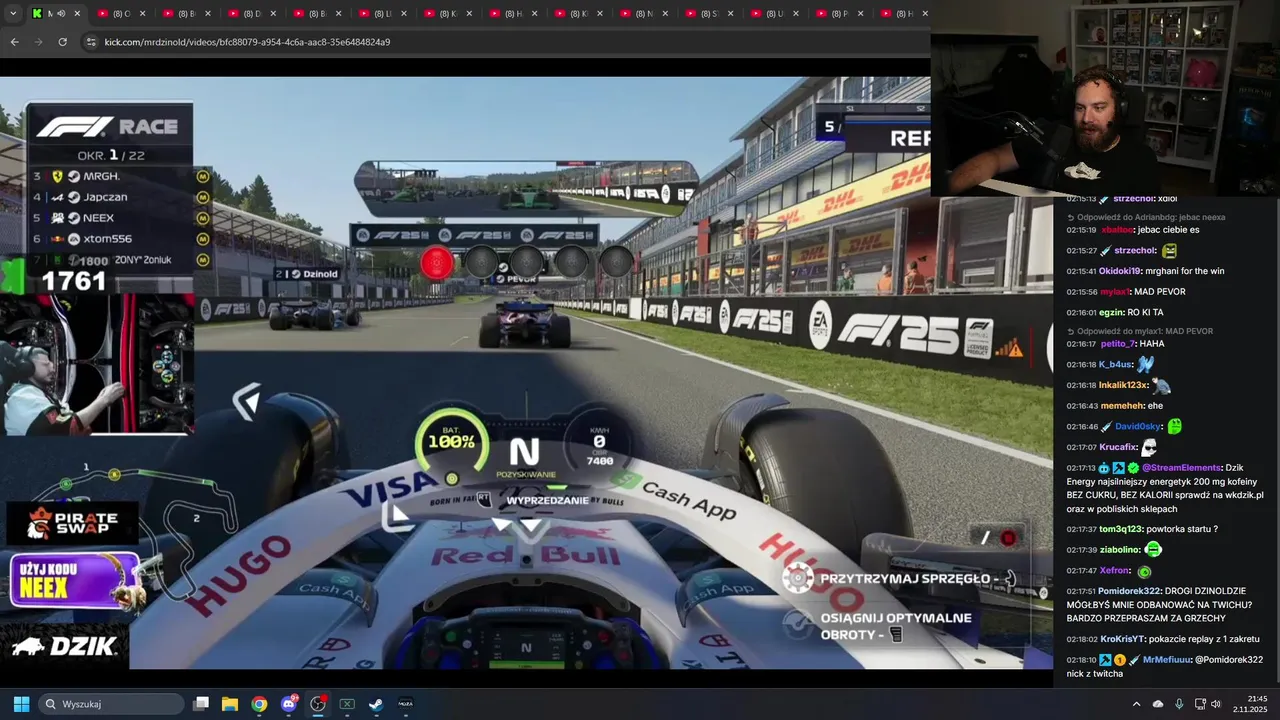The width and height of the screenshot is (1280, 720).
Task: Switch to the YouTube tab labeled "(8) P"
Action: pos(839,13)
